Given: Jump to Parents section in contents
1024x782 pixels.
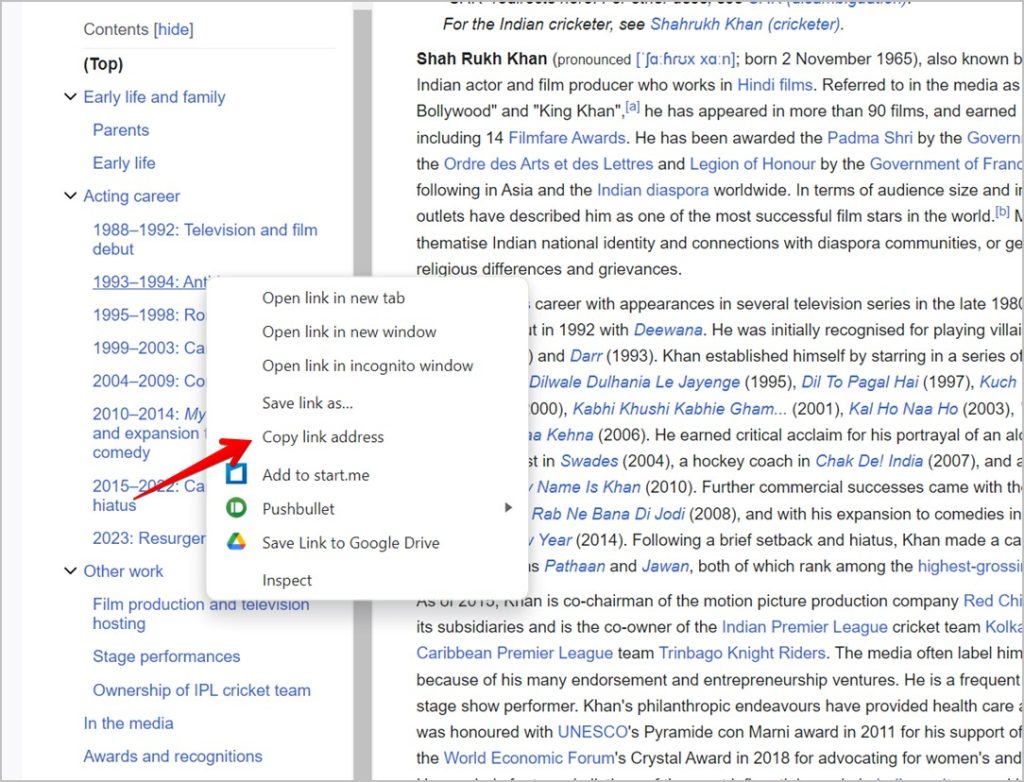Looking at the screenshot, I should tap(120, 130).
